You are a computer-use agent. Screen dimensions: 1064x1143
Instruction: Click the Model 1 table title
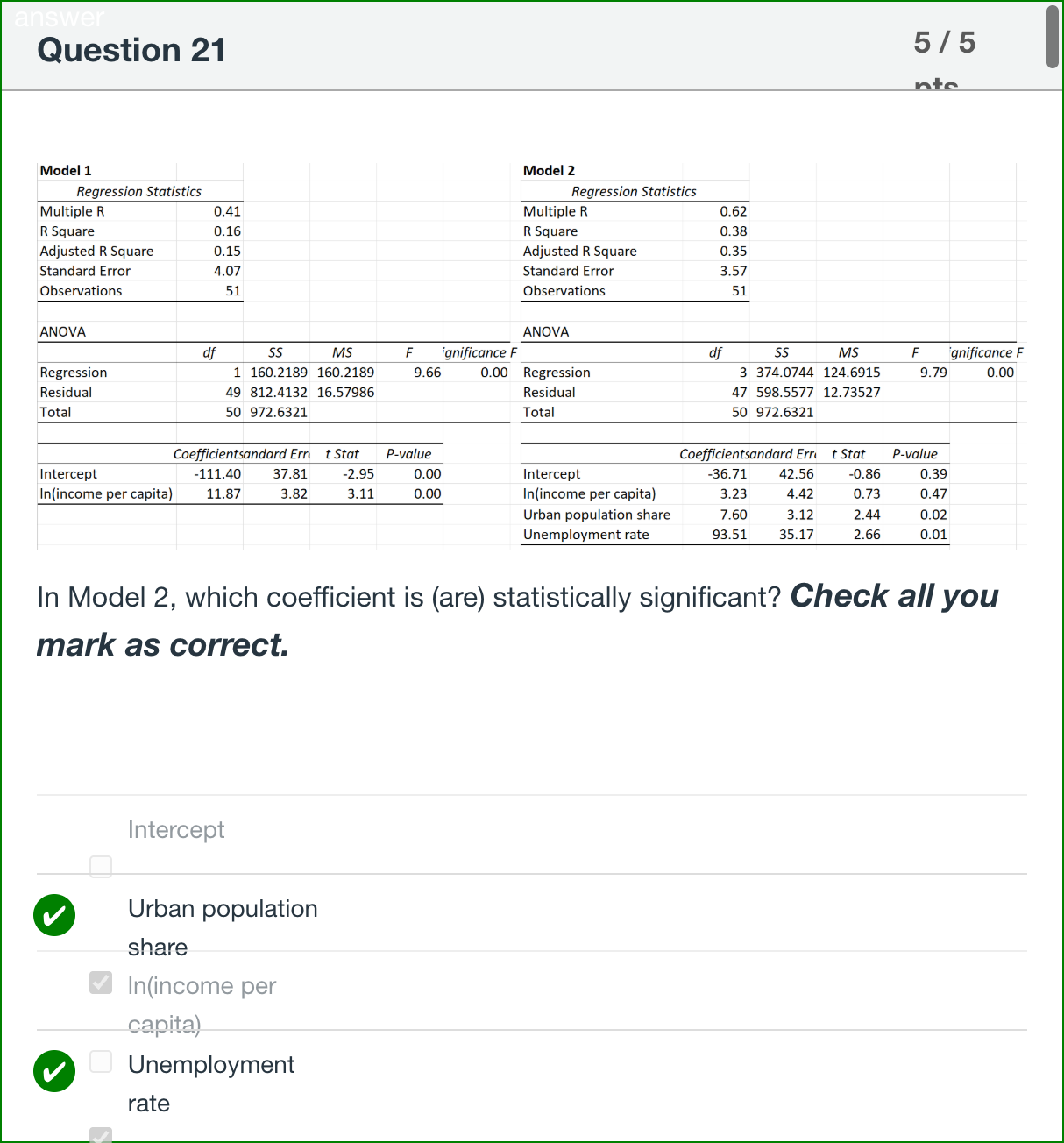pos(66,170)
